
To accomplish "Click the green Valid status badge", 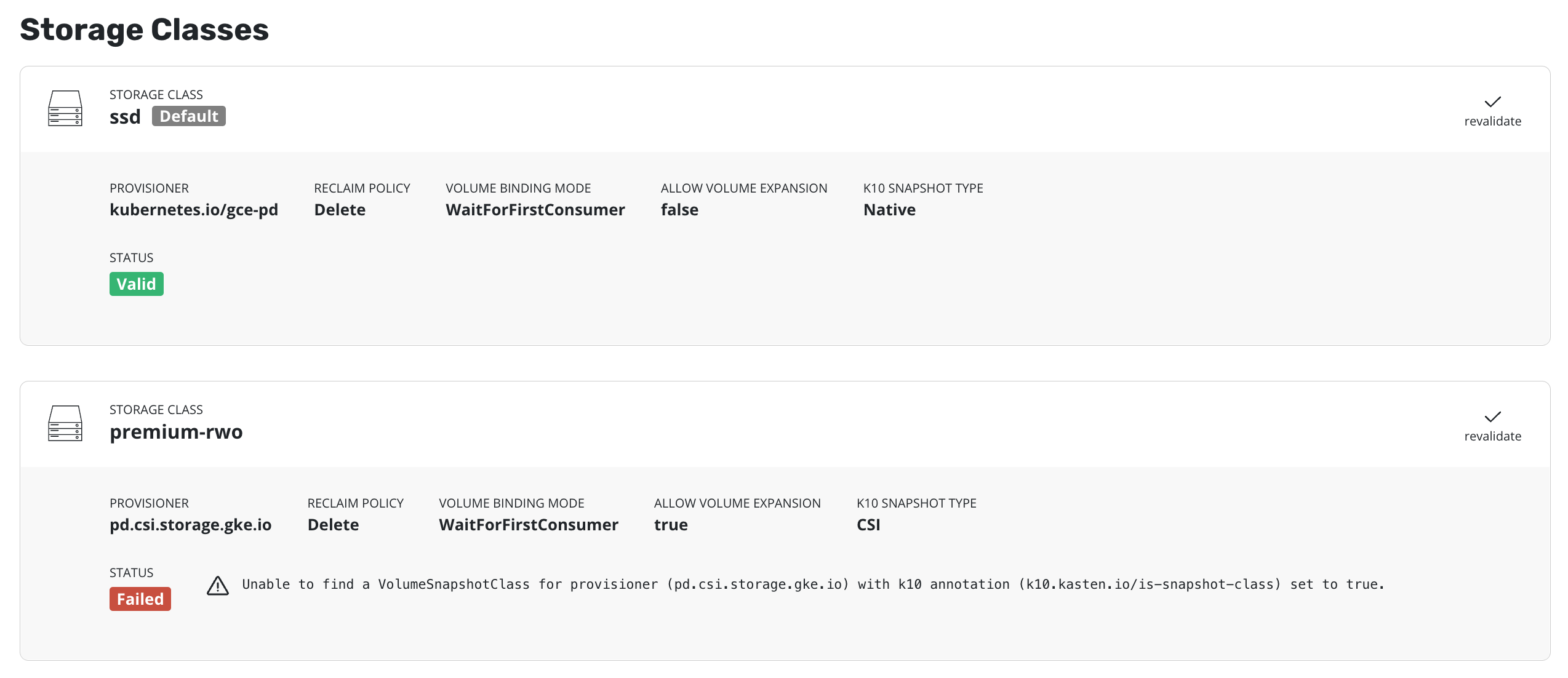I will click(x=136, y=284).
